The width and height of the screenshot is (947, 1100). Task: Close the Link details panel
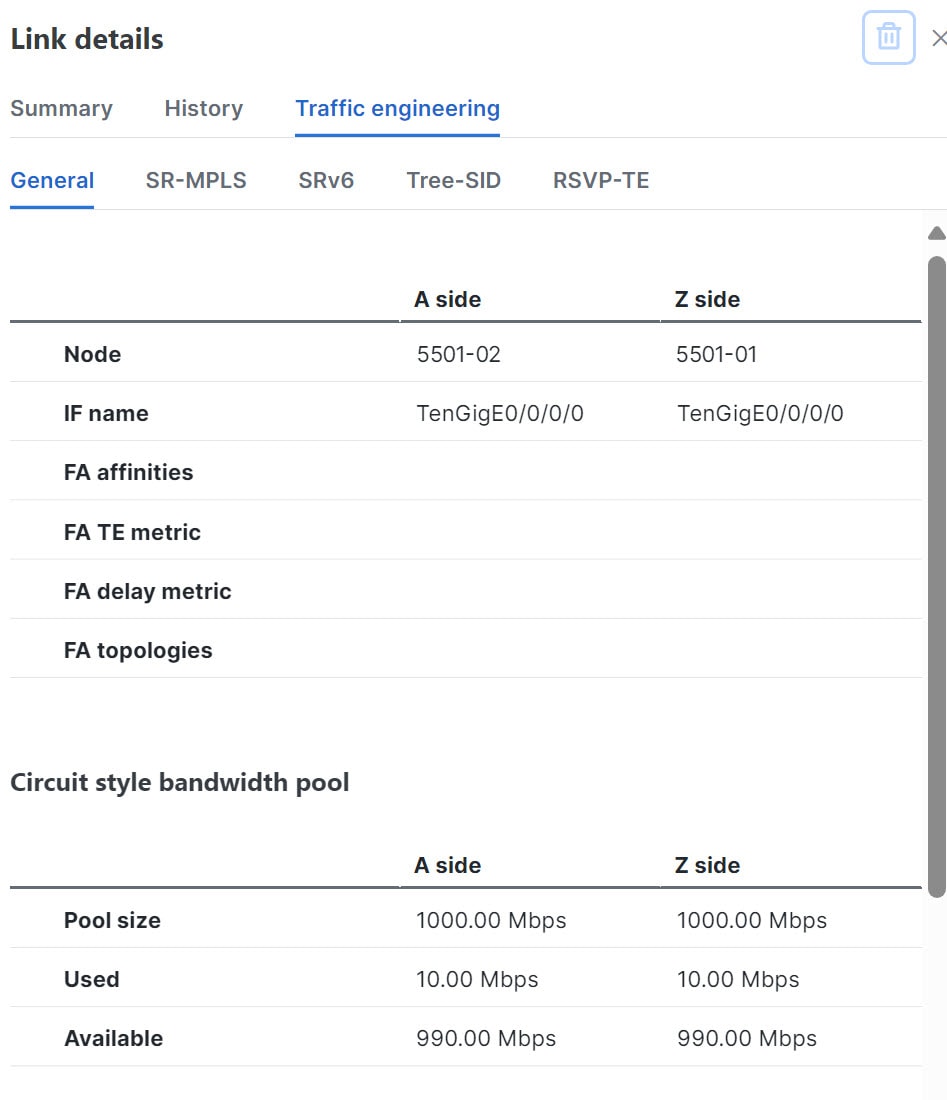pyautogui.click(x=938, y=37)
